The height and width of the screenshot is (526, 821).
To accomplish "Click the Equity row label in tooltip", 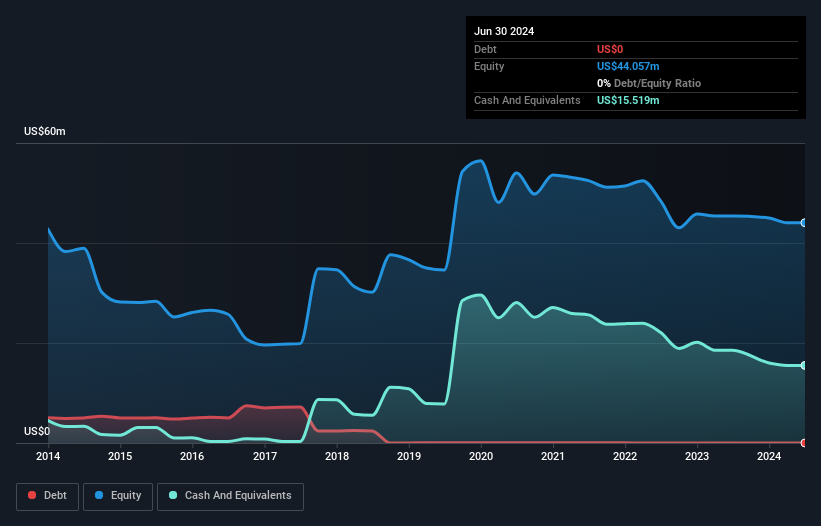I will pos(489,66).
